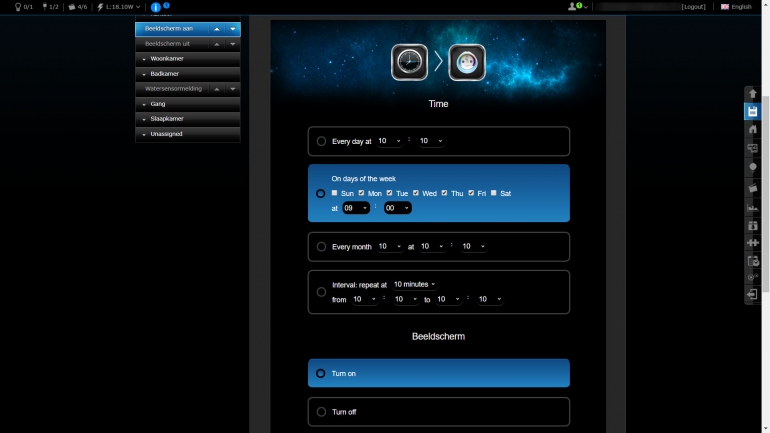Click the Logout link
Image resolution: width=770 pixels, height=433 pixels.
[x=693, y=7]
